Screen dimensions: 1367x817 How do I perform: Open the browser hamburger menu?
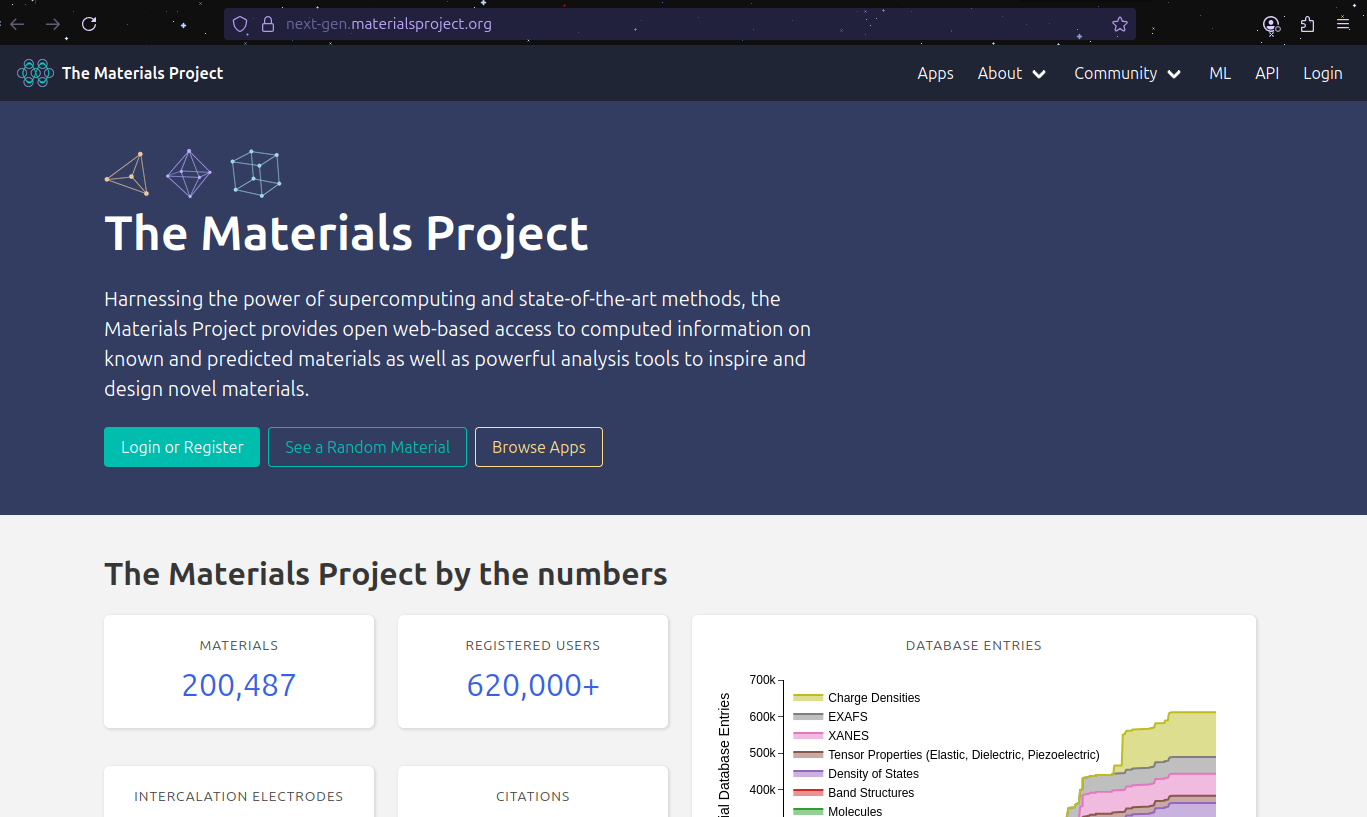point(1343,24)
